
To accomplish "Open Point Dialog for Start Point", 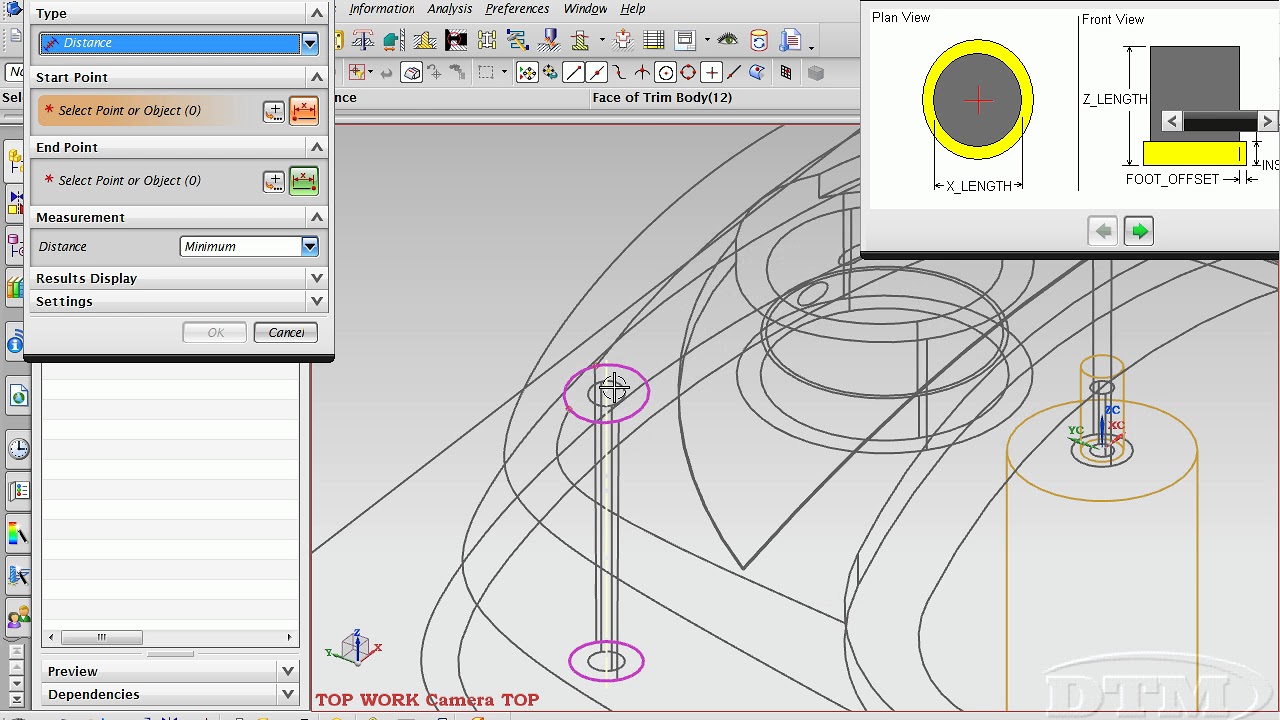I will click(x=274, y=111).
